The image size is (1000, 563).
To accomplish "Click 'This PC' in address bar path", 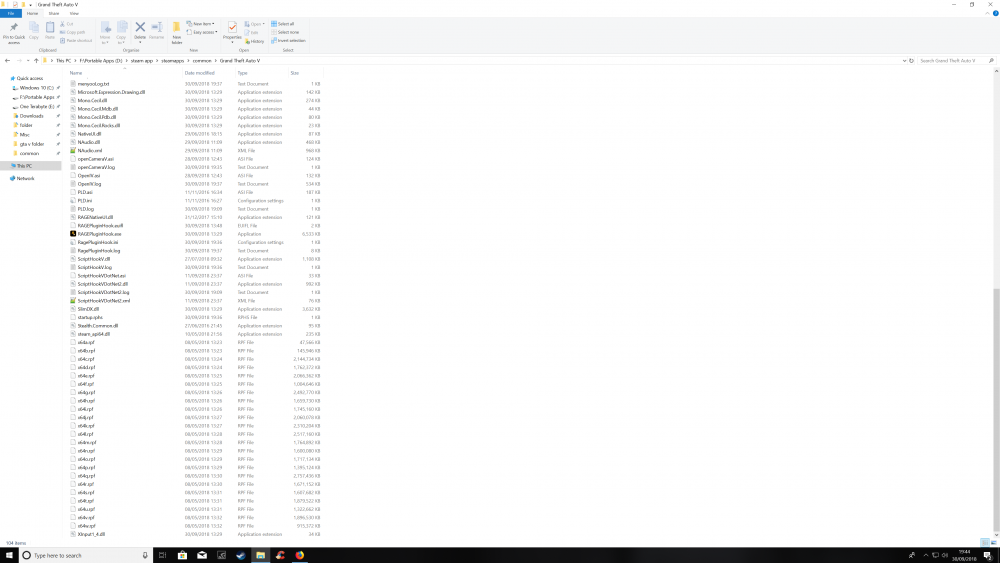I will (63, 61).
